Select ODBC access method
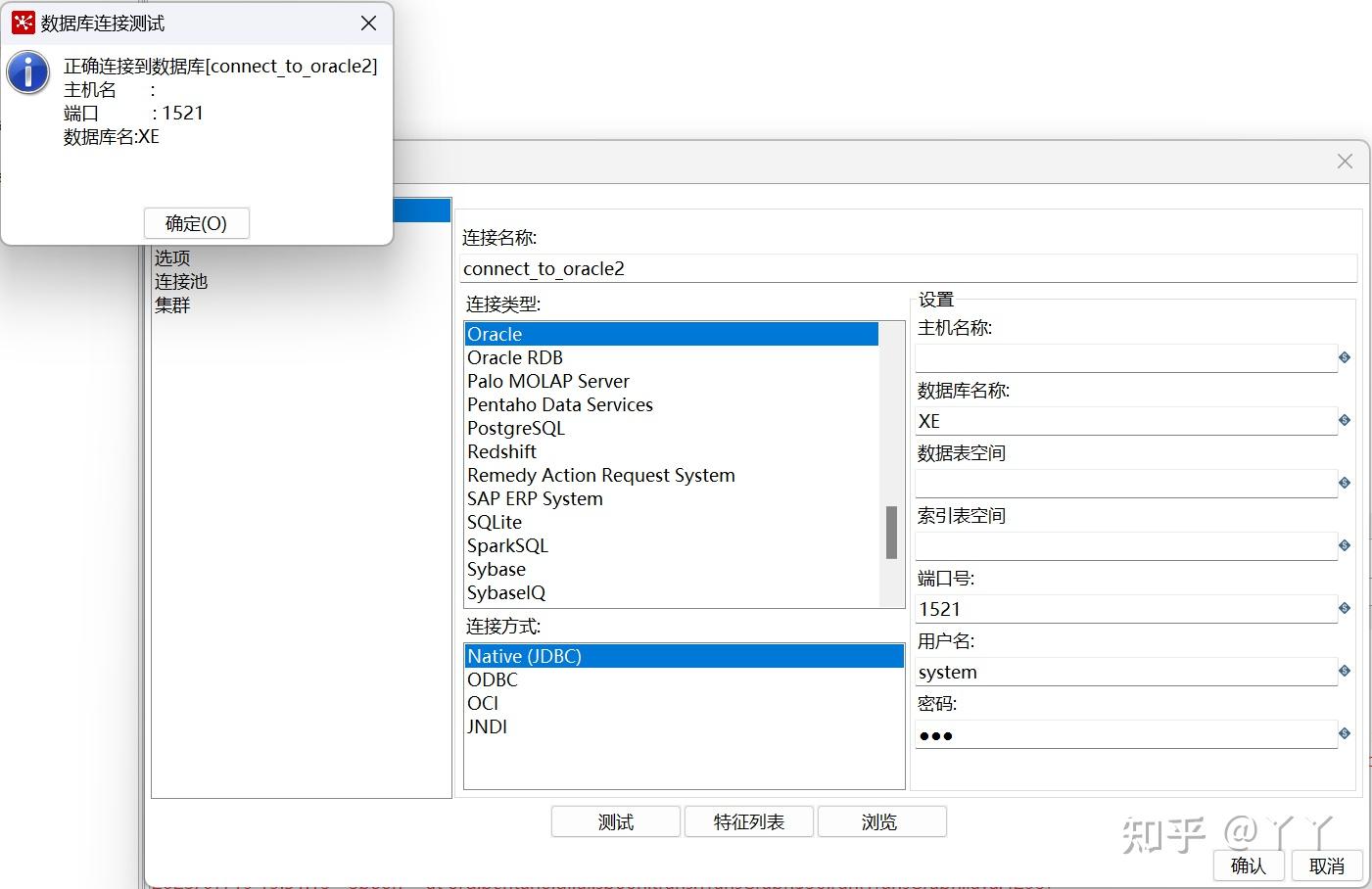 click(x=684, y=679)
